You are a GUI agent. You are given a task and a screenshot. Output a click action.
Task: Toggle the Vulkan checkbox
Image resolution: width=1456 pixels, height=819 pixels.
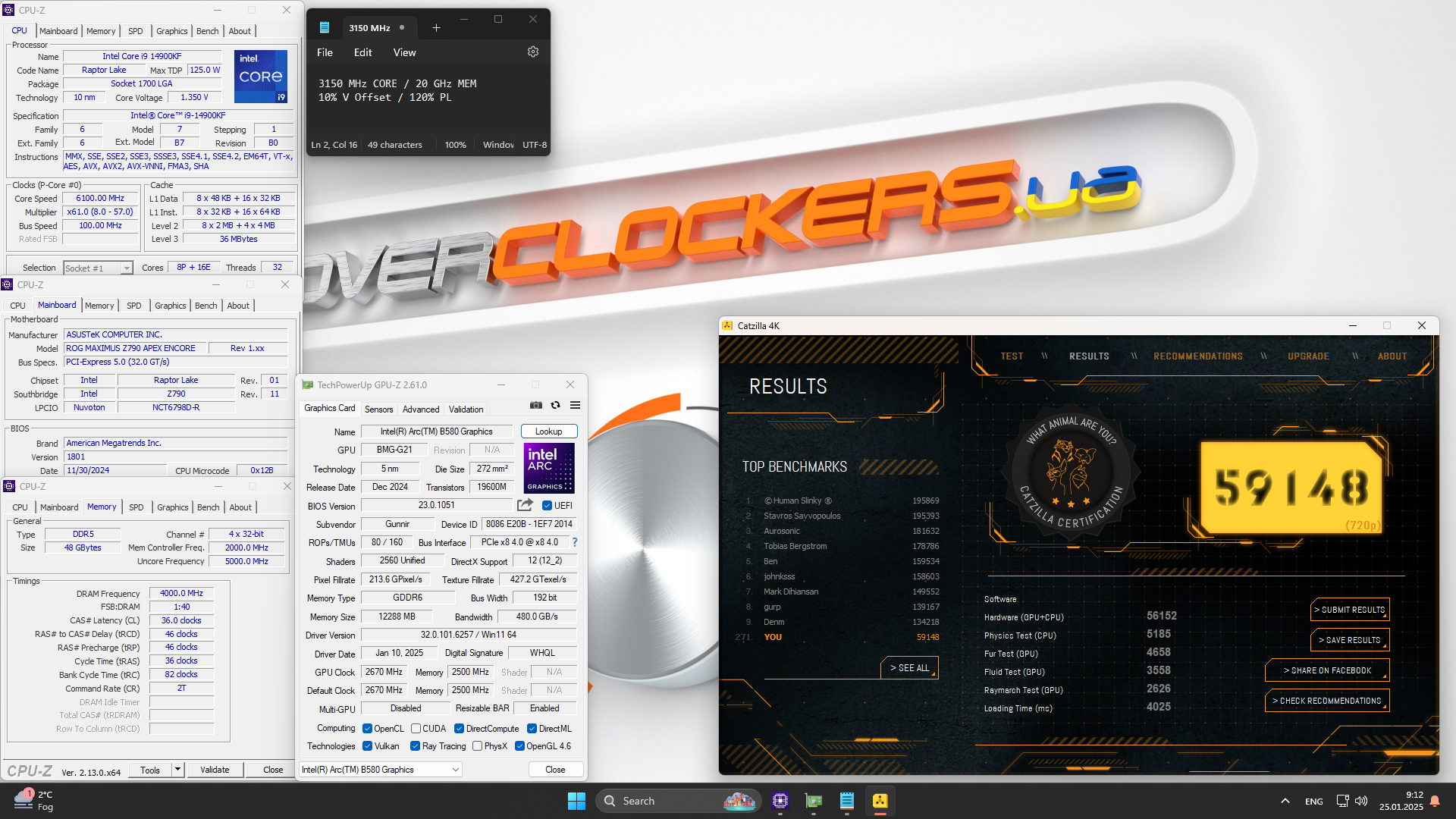(367, 746)
